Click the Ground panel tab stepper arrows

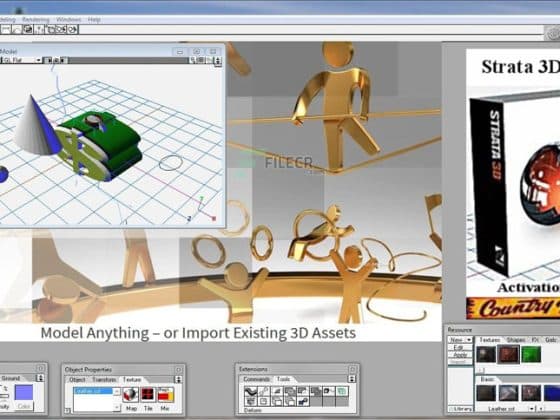coord(40,378)
